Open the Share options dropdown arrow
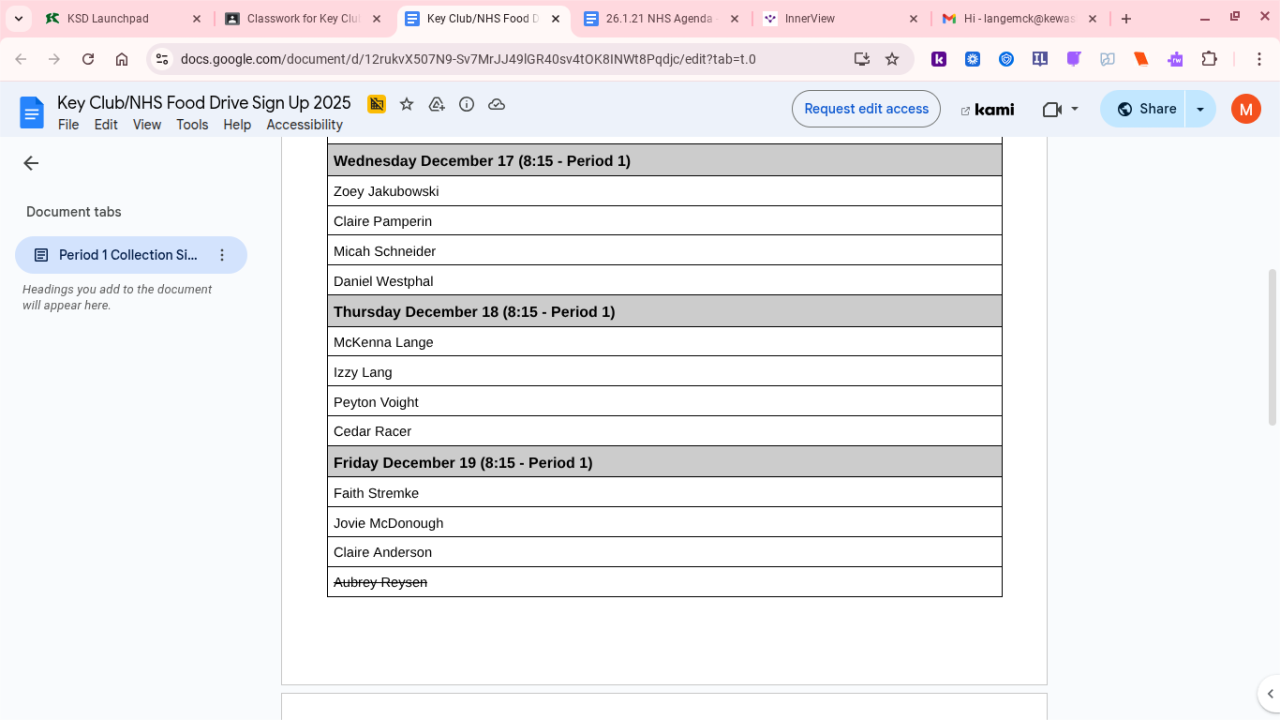Image resolution: width=1280 pixels, height=720 pixels. click(1200, 109)
